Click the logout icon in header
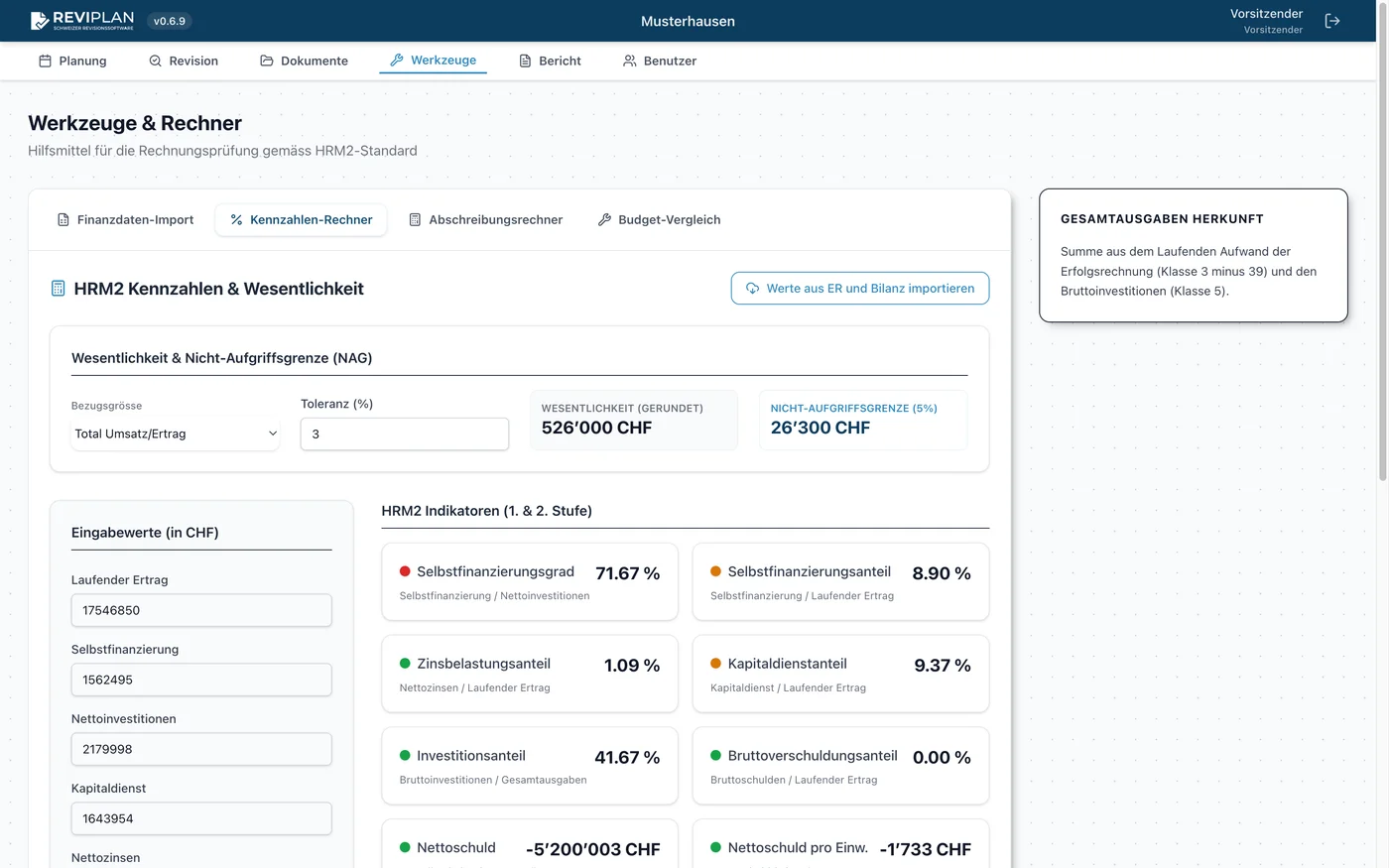The image size is (1389, 868). (x=1332, y=21)
